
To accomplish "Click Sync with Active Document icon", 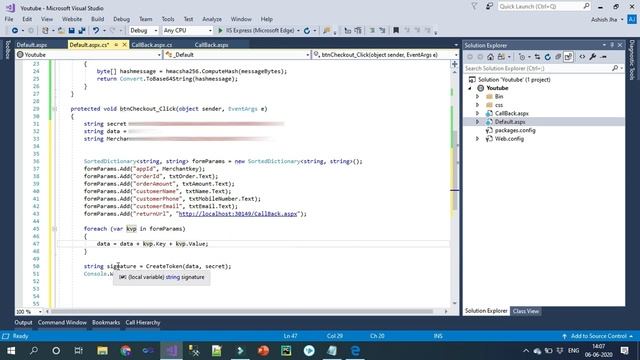I will point(538,57).
